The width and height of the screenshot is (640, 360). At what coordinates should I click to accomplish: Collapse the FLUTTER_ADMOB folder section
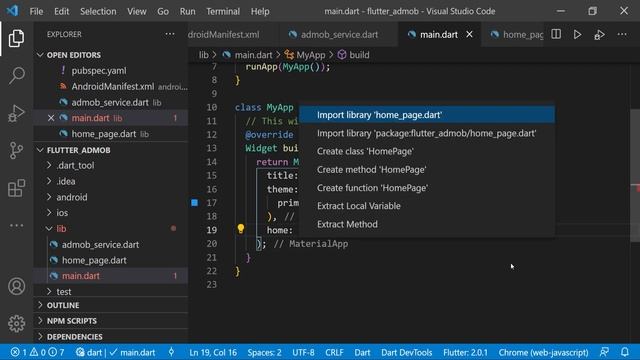tap(40, 150)
